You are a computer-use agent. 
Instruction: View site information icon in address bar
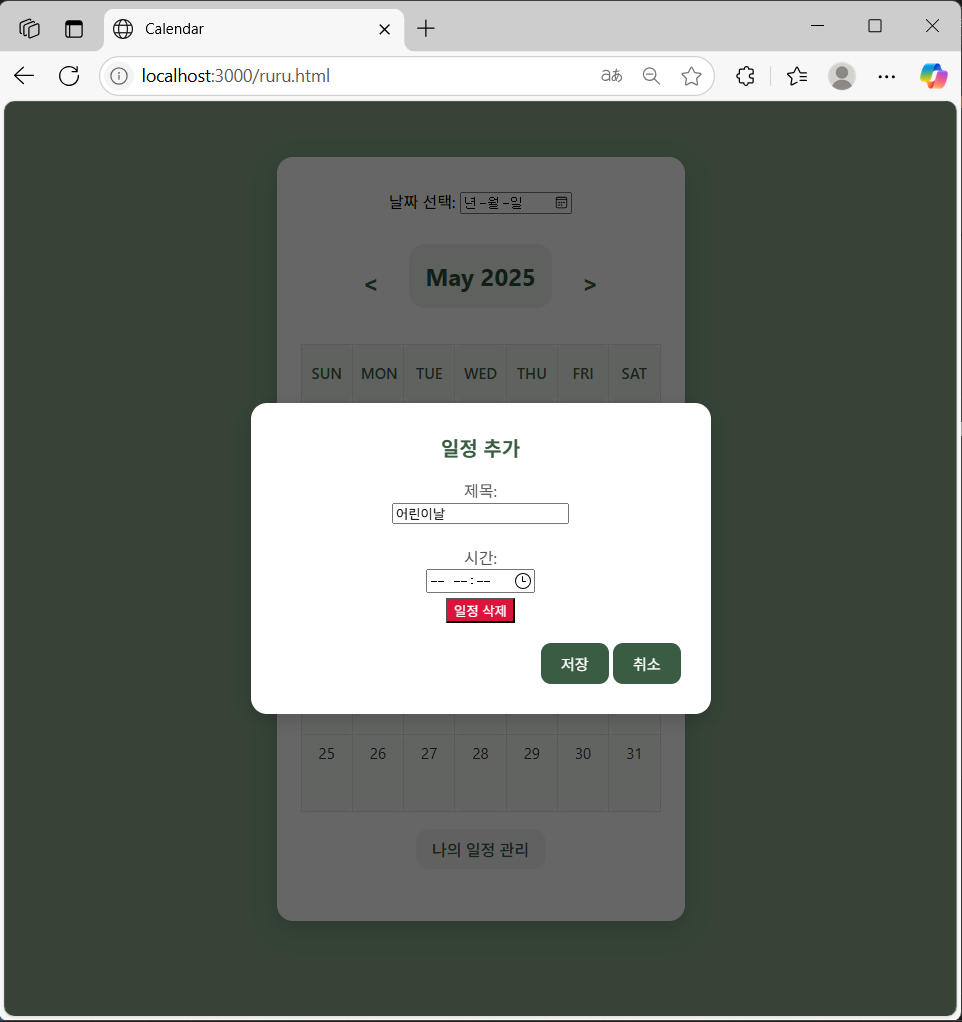point(119,76)
